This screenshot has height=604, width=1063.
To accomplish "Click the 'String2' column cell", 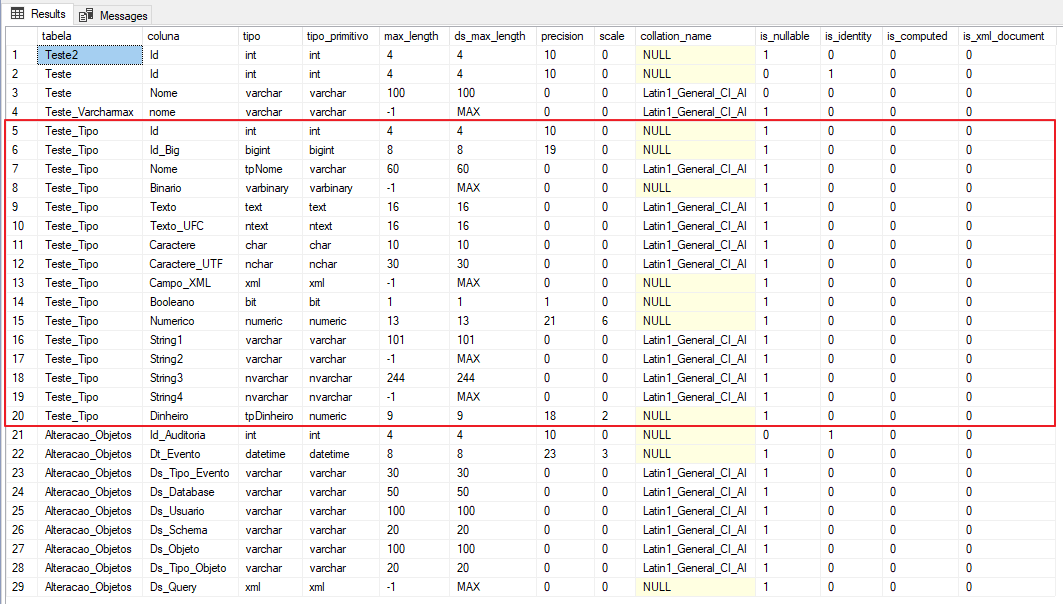I will (190, 359).
